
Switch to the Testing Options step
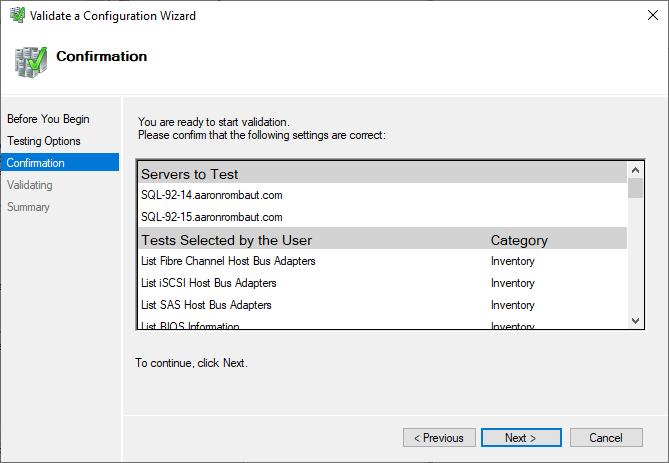click(44, 141)
